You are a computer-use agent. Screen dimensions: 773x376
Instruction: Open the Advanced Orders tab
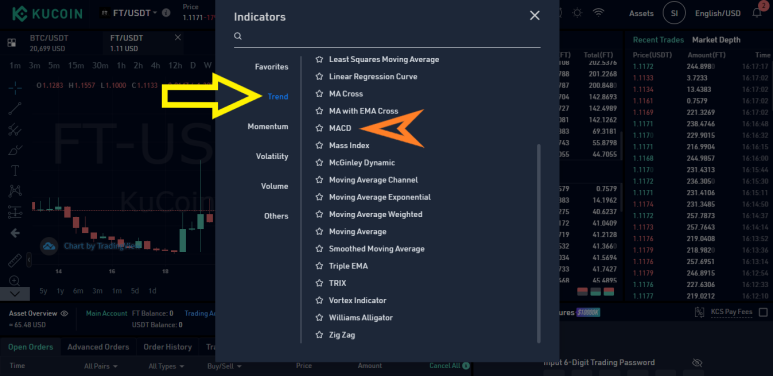click(98, 347)
